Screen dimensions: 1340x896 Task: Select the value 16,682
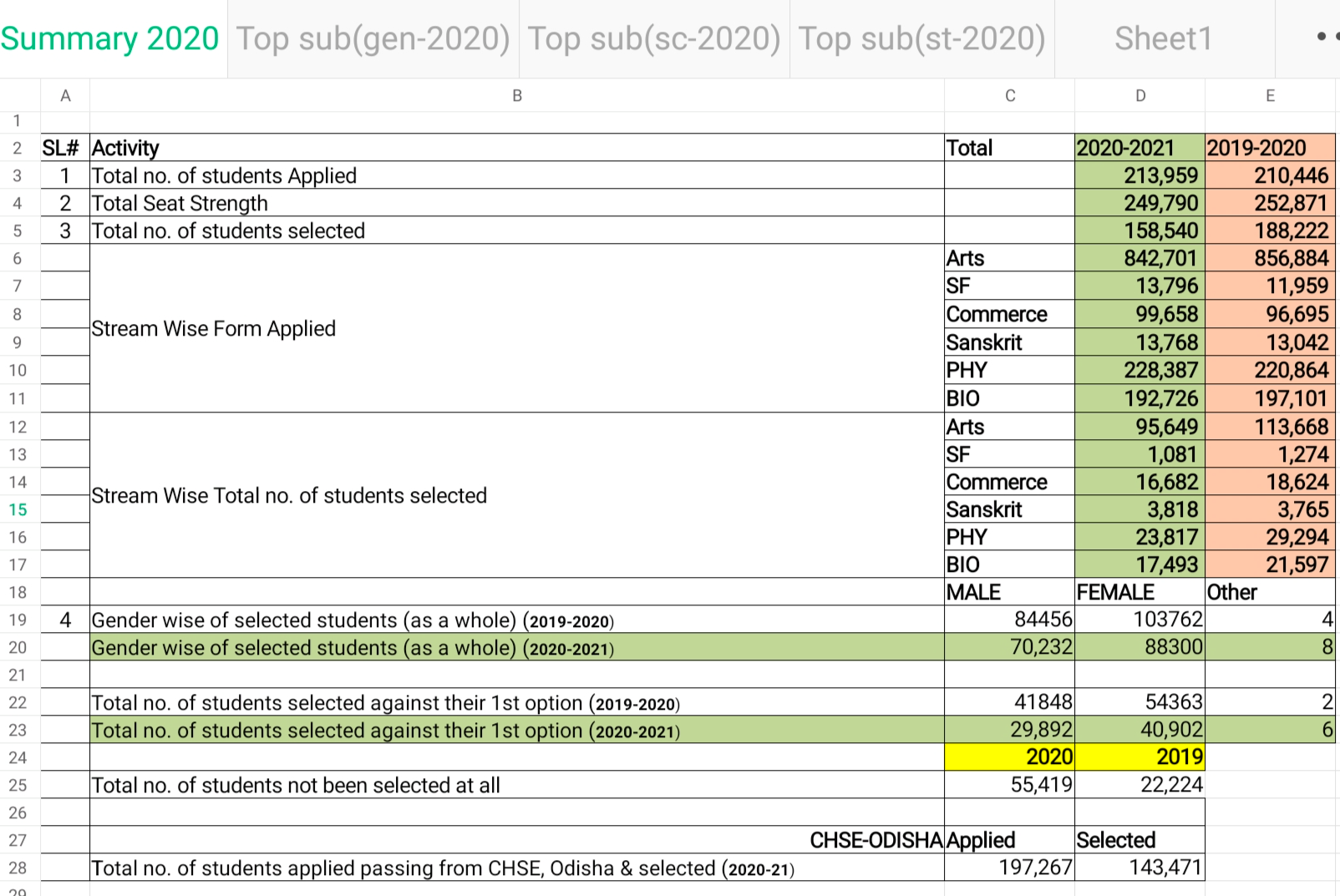click(x=1140, y=482)
